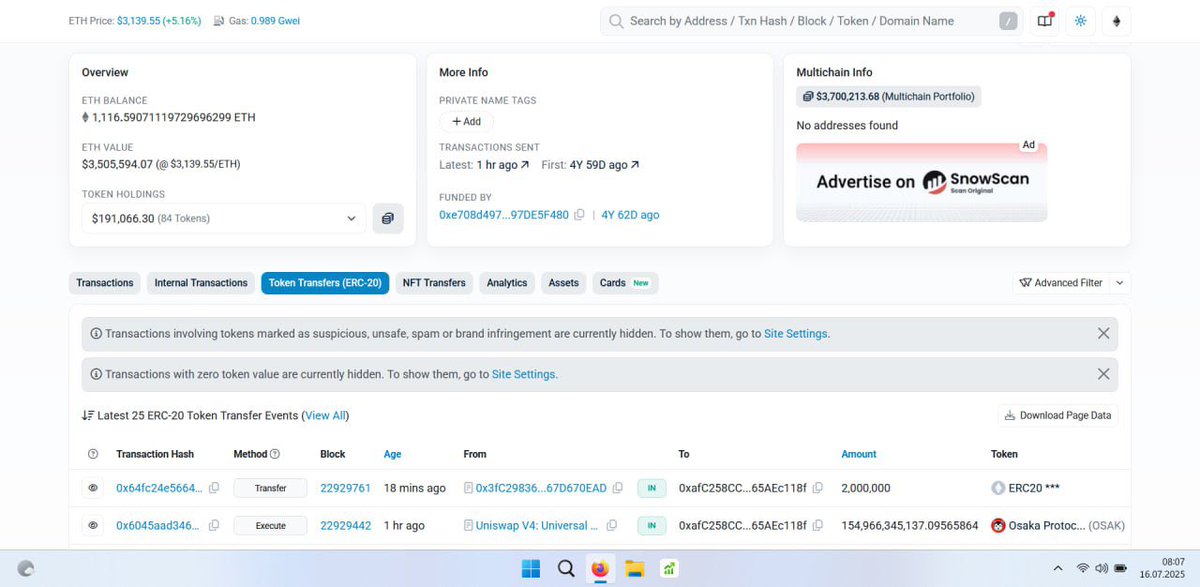Viewport: 1200px width, 587px height.
Task: Expand the chevron right of Advanced Filter
Action: 1119,283
